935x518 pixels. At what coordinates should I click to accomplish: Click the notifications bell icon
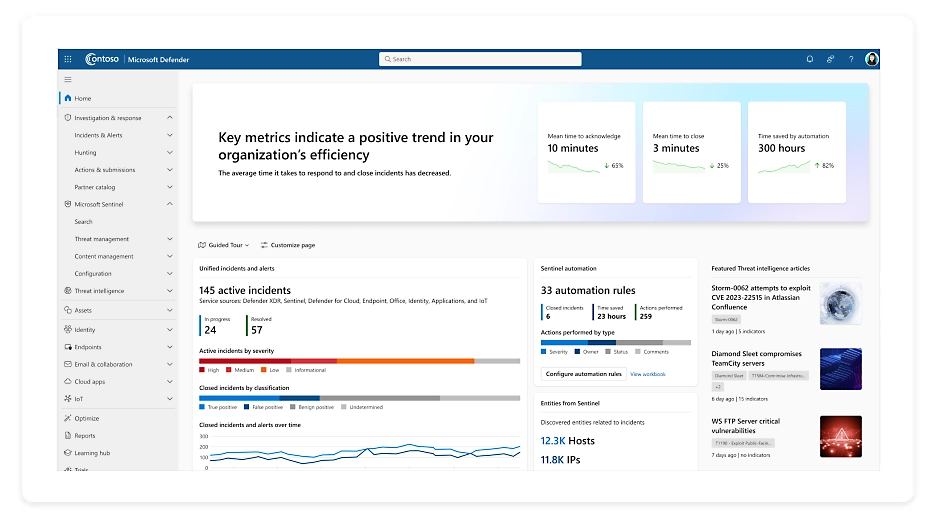pos(810,59)
